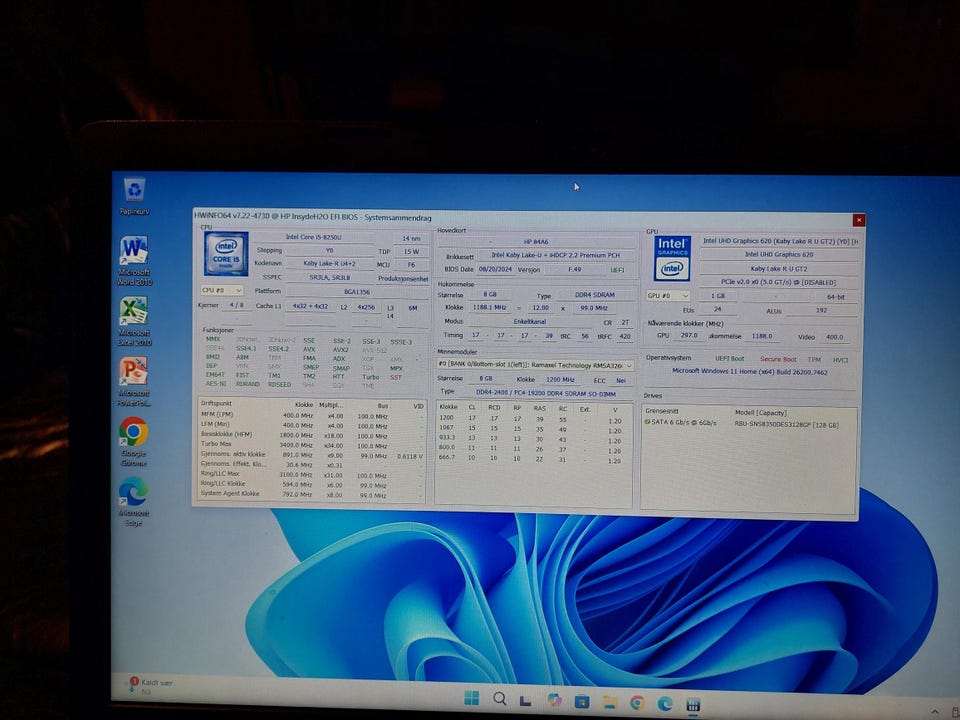Select the BIOS date 08/20/2024

(x=495, y=269)
